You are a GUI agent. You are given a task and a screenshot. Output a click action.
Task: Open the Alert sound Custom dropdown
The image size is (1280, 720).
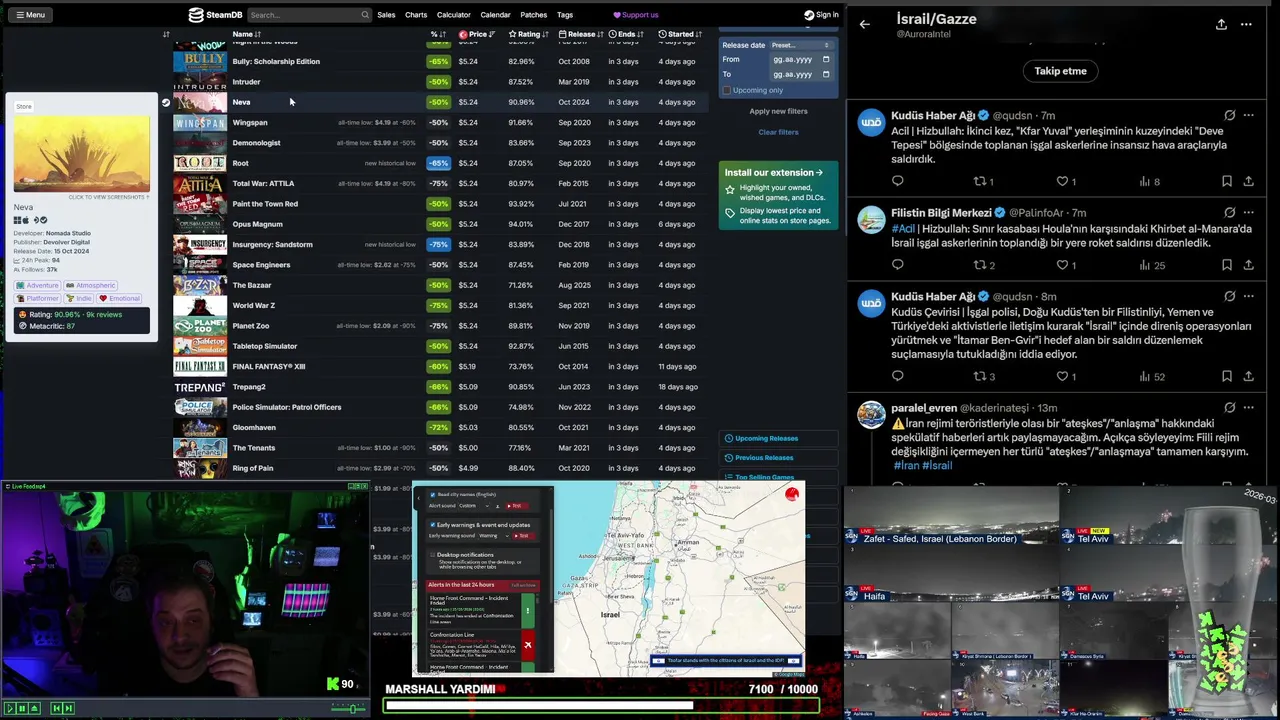(474, 506)
